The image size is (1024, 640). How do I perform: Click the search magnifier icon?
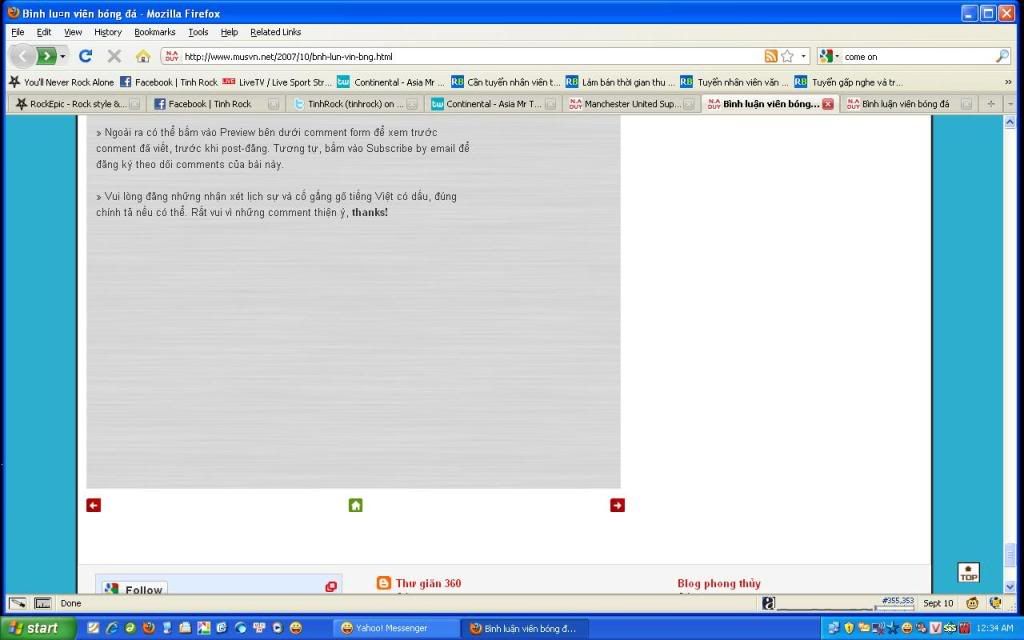tap(1002, 56)
